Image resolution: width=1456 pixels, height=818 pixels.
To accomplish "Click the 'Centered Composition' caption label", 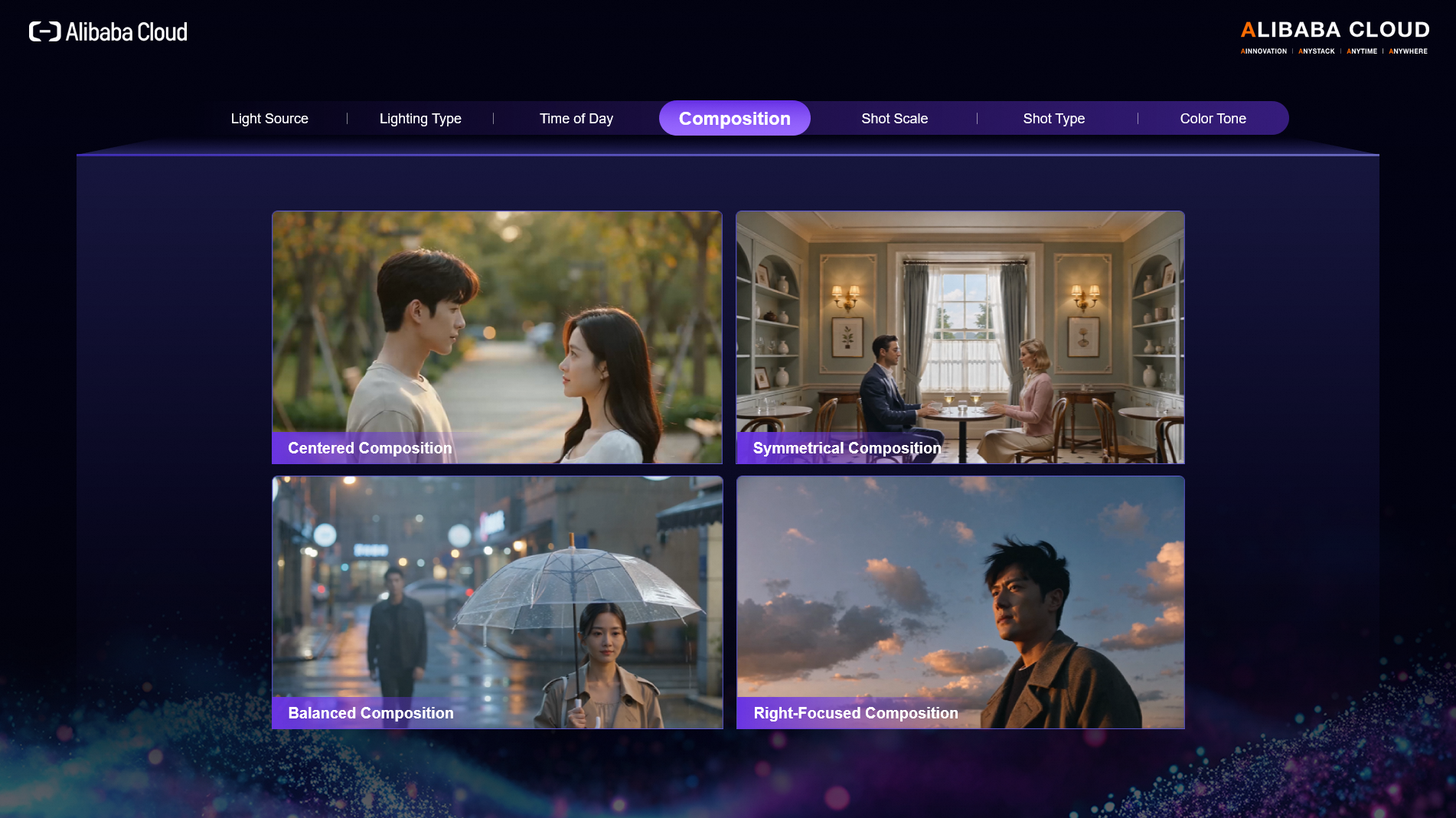I will [370, 448].
